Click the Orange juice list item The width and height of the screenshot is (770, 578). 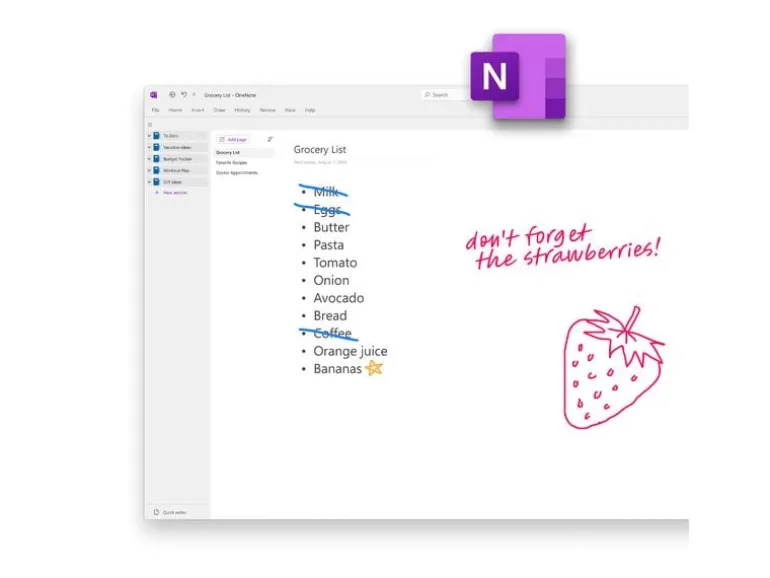[350, 351]
